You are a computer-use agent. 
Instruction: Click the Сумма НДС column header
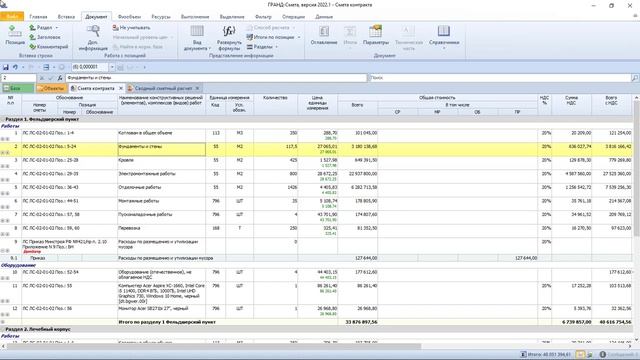[571, 105]
